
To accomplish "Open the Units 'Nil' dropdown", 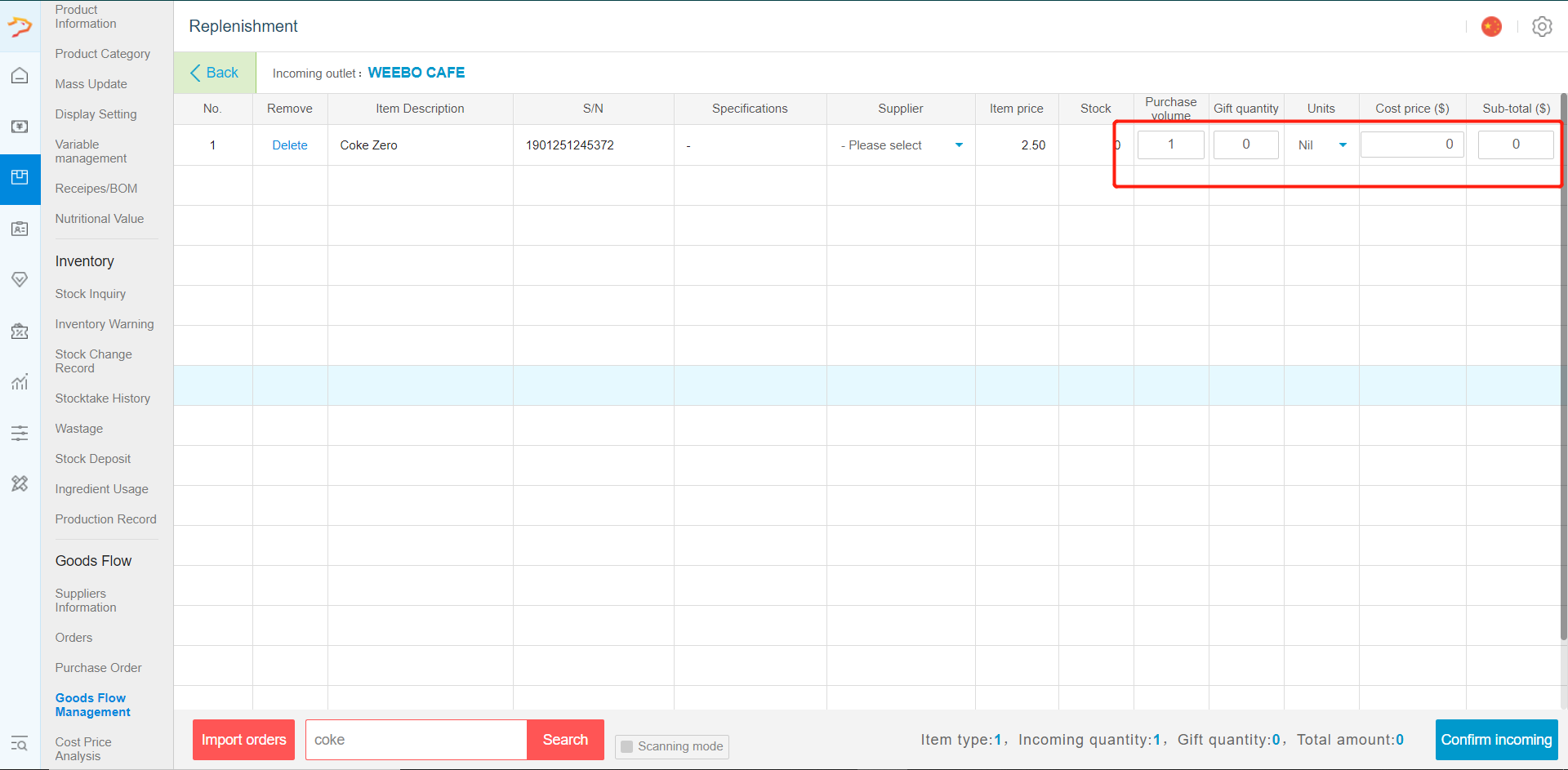I will click(x=1321, y=145).
